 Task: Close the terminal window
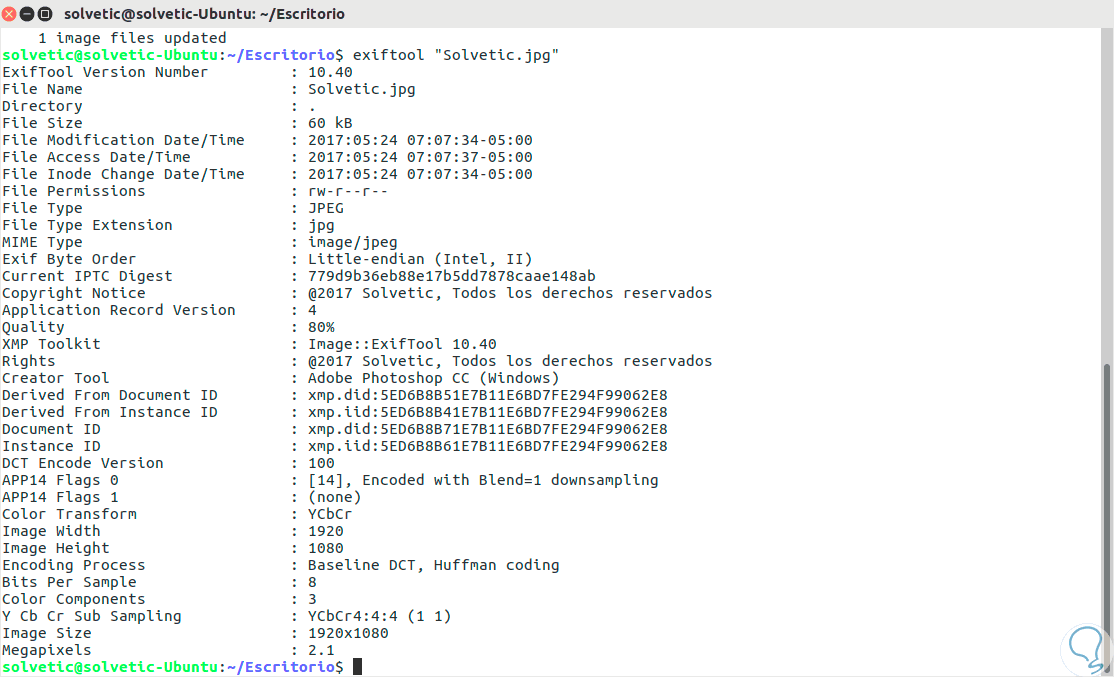10,13
